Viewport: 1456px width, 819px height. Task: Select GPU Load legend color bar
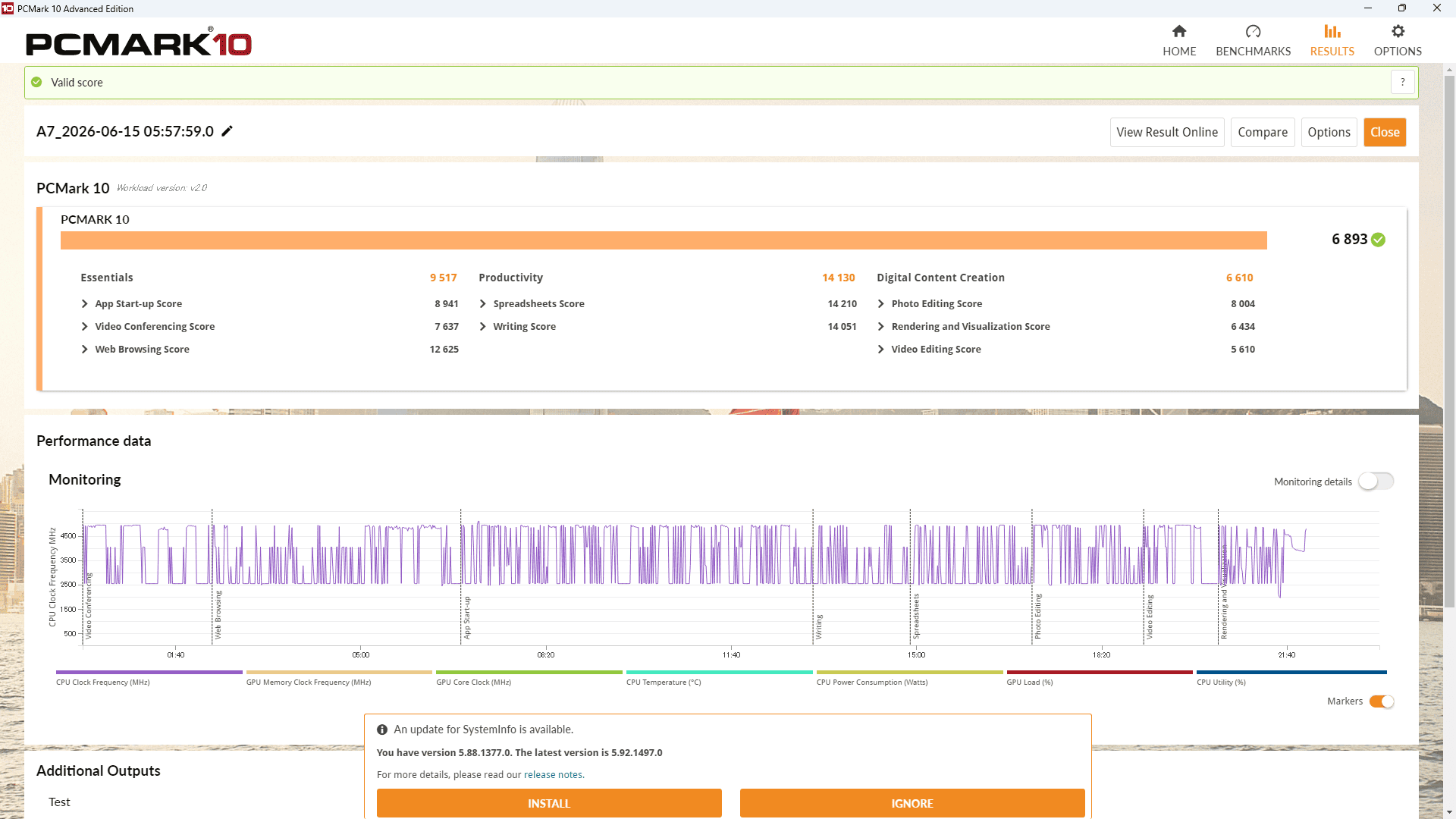1100,672
